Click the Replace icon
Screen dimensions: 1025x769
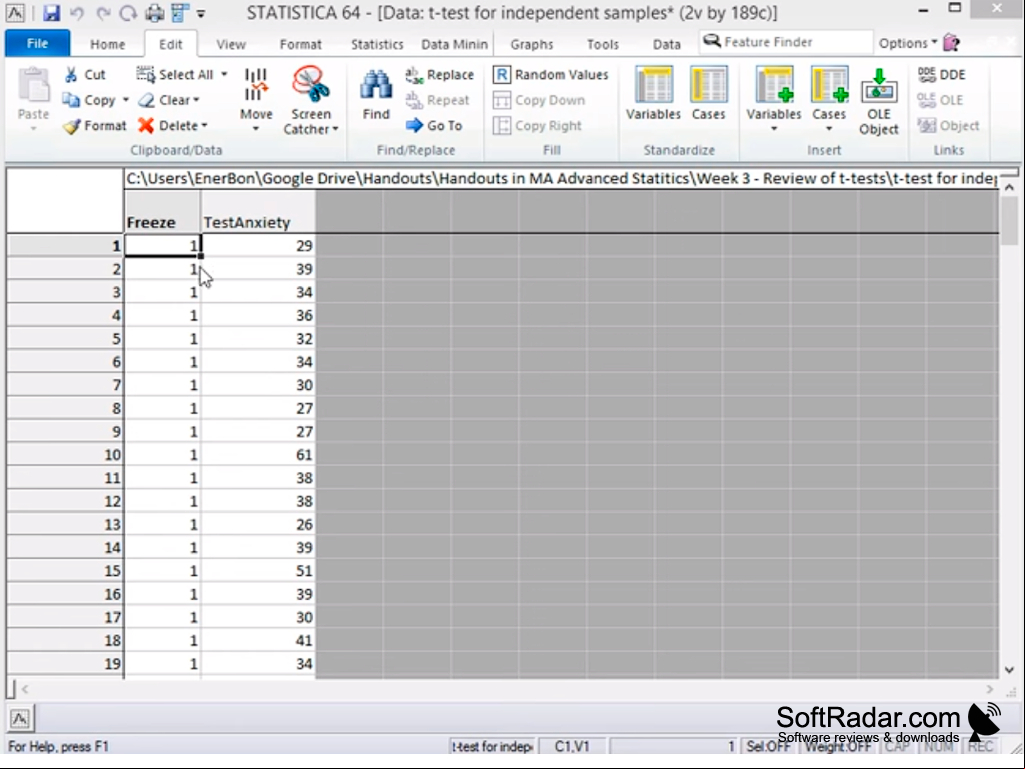414,75
